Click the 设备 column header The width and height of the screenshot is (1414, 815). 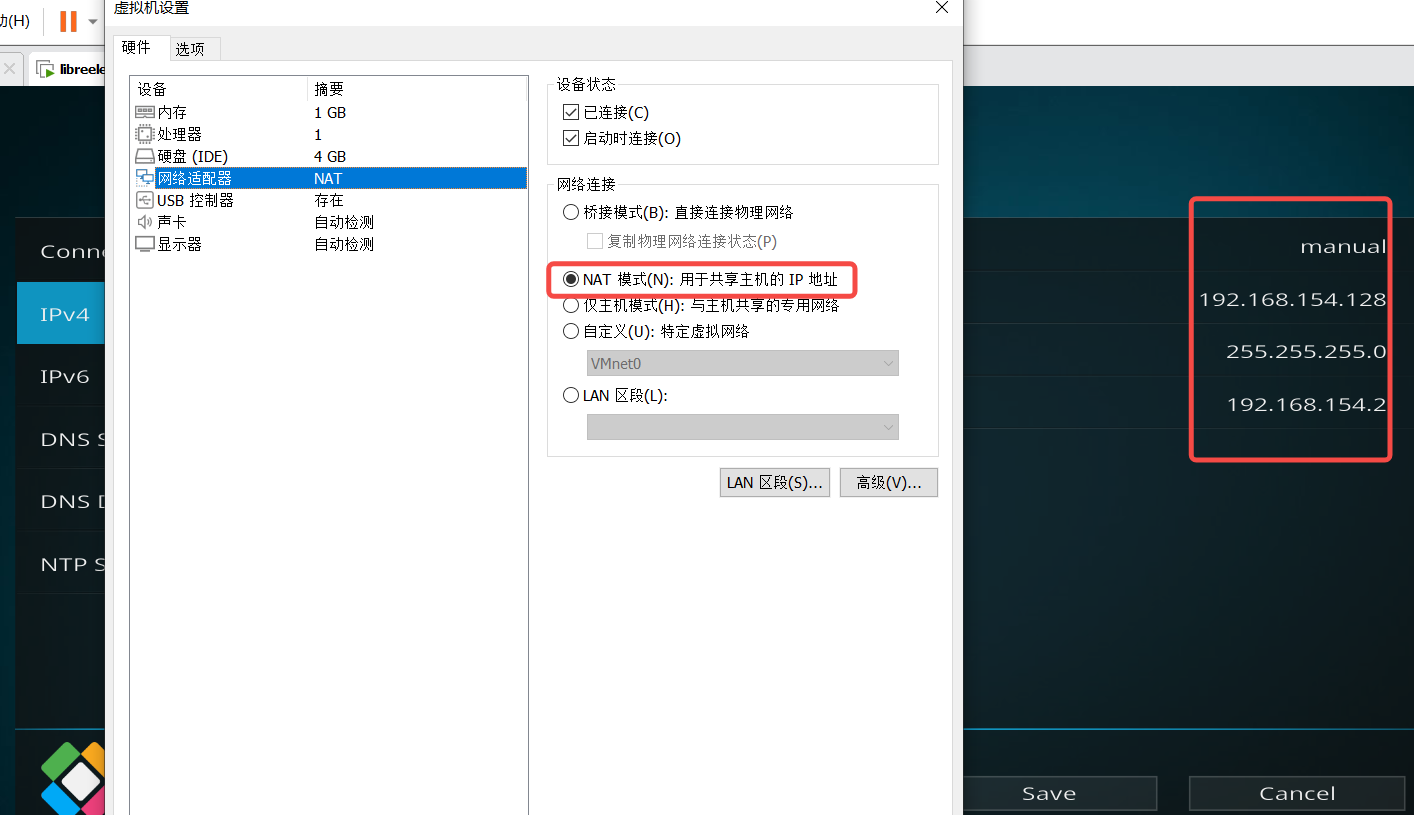pyautogui.click(x=219, y=89)
